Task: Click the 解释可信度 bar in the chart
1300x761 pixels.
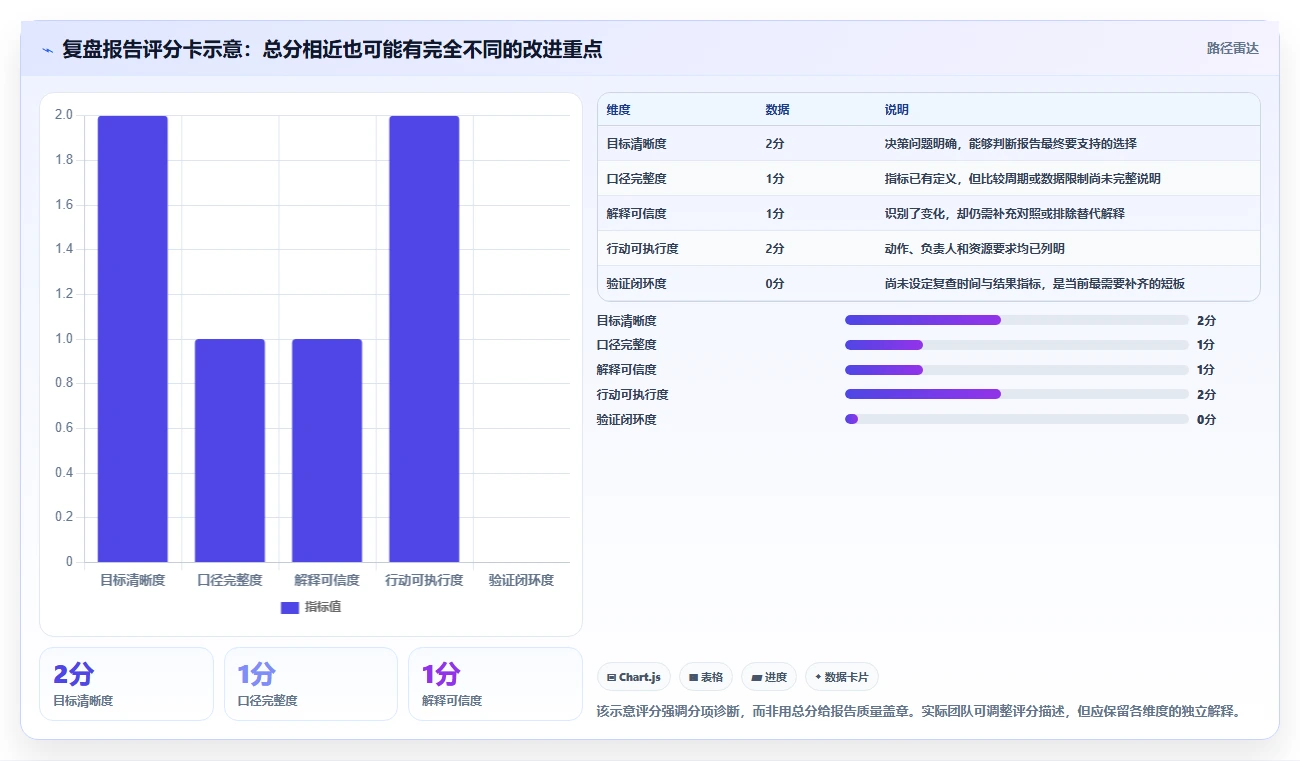Action: (327, 450)
